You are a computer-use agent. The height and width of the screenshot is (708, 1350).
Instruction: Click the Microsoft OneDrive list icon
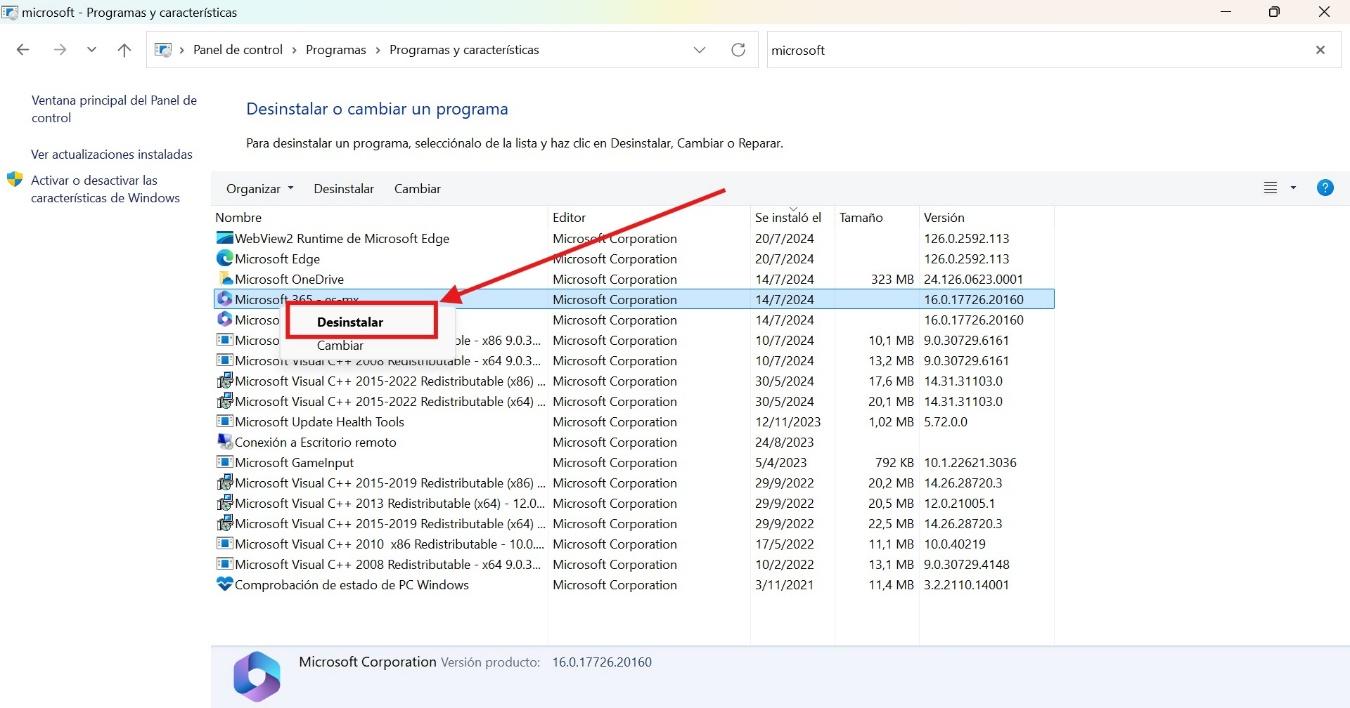pyautogui.click(x=223, y=278)
